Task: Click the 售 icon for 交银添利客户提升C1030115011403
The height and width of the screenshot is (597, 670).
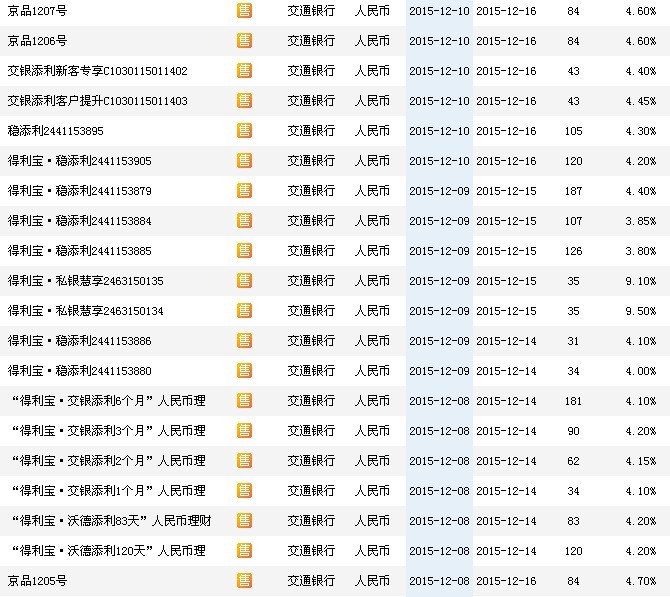Action: 244,101
